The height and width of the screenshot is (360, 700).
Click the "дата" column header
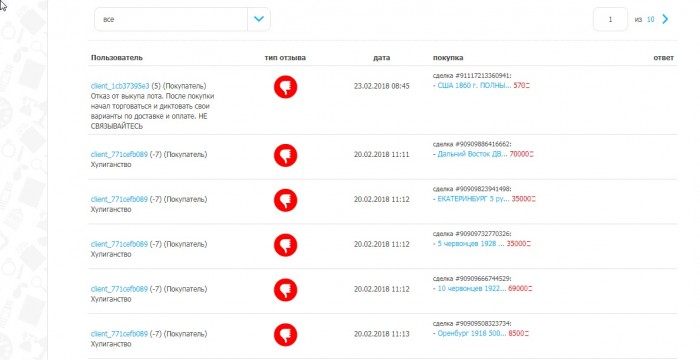pyautogui.click(x=382, y=58)
